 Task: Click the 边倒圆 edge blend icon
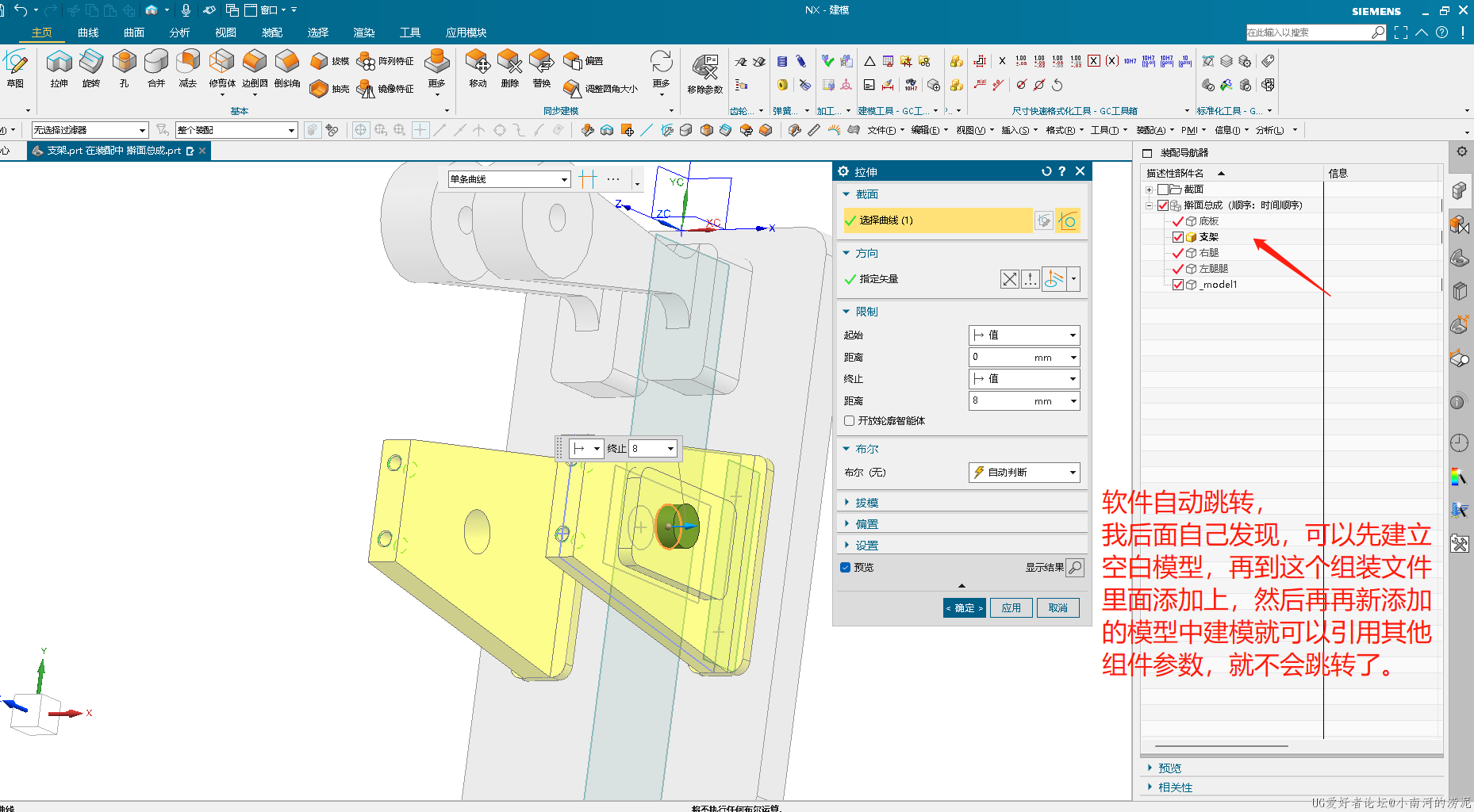255,68
